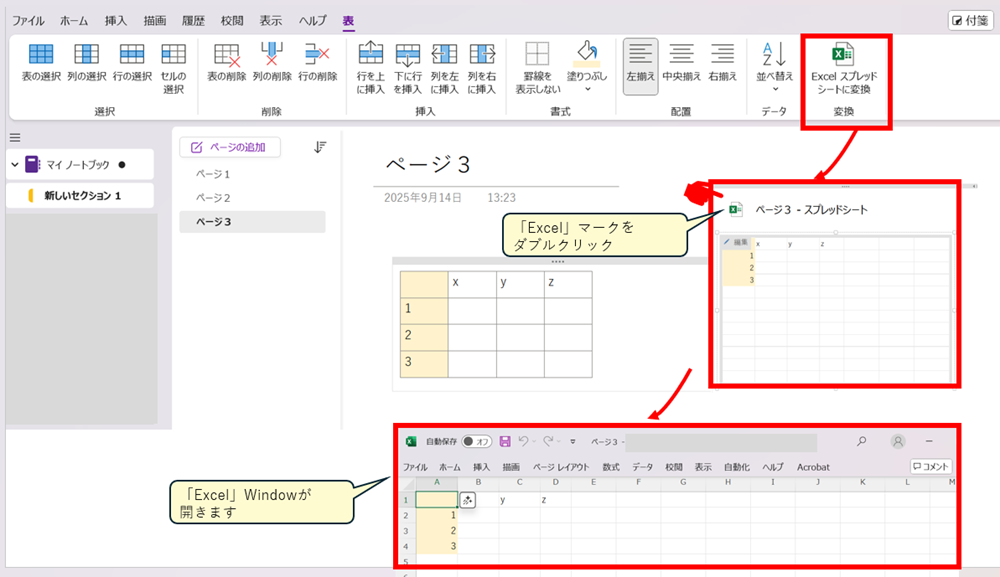The height and width of the screenshot is (577, 1000).
Task: Select the 新しいセクション 1 section
Action: (x=80, y=196)
